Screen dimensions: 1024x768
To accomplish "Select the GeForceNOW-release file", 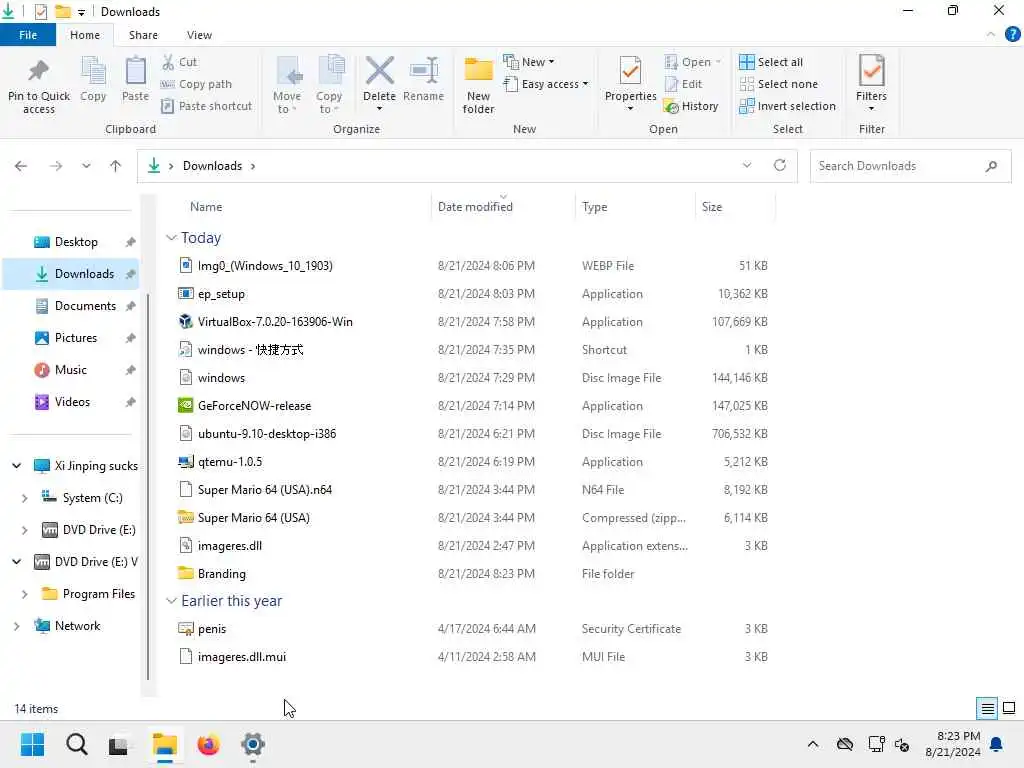I will point(254,406).
